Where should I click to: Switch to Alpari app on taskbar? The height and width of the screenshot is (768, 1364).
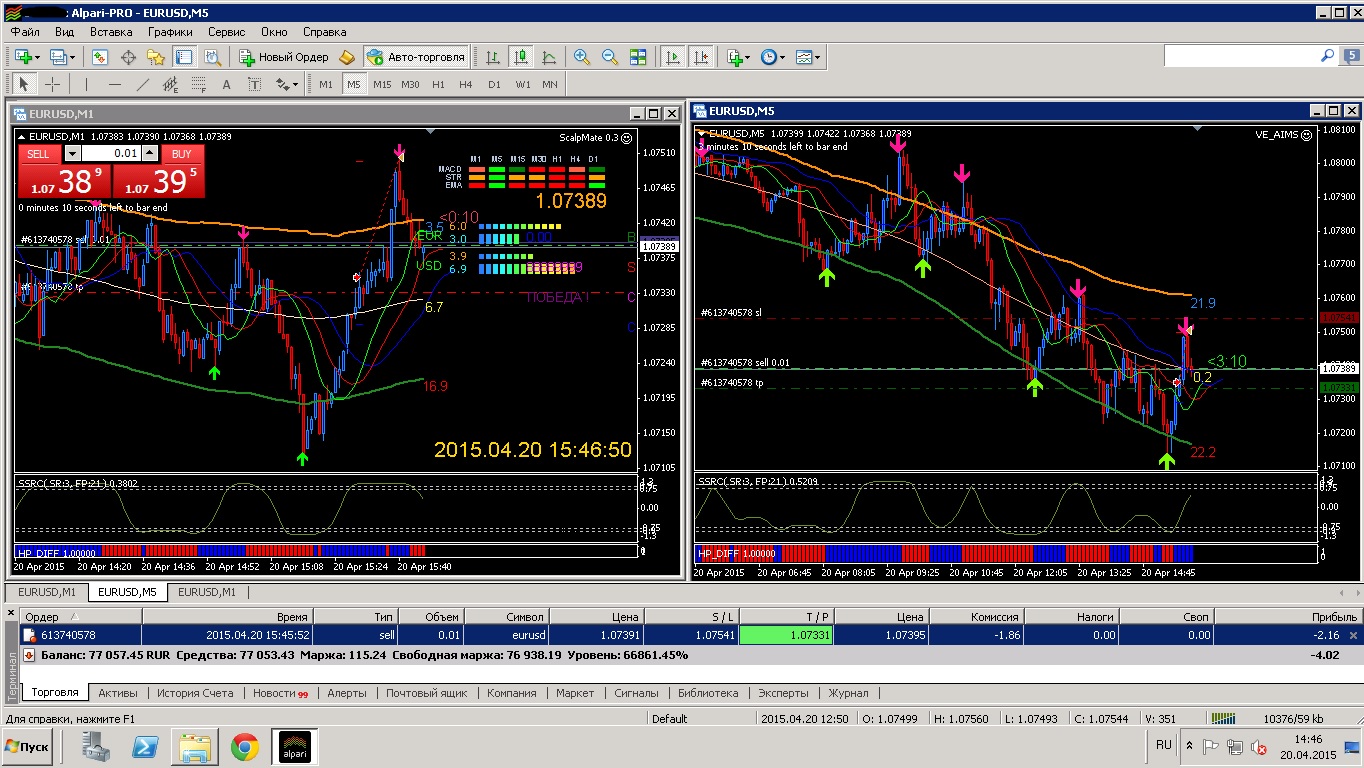(295, 747)
